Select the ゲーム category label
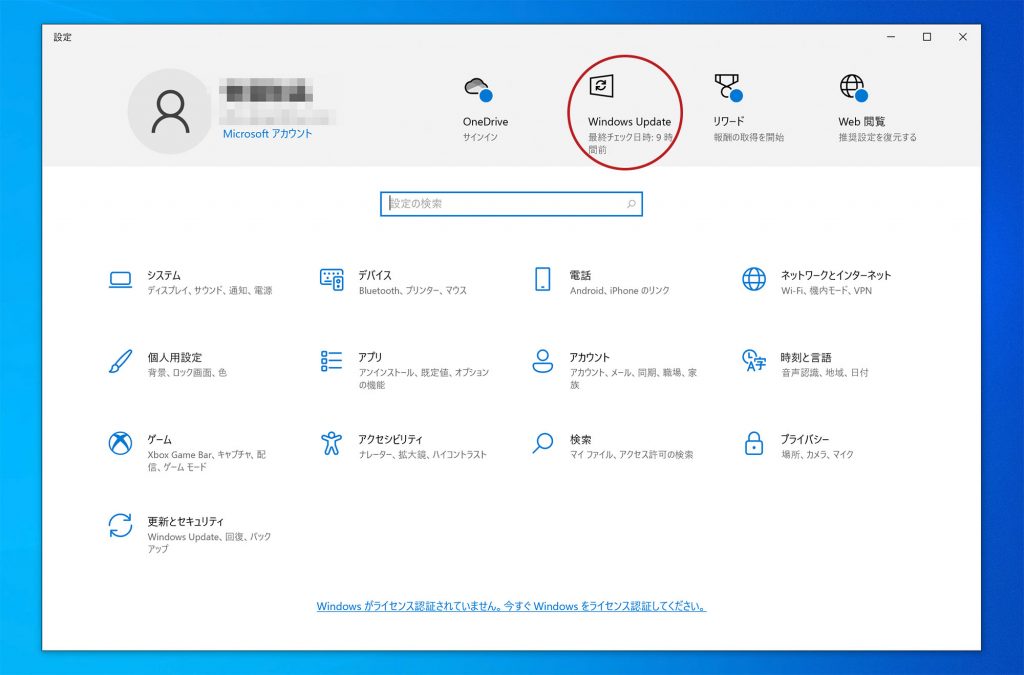The height and width of the screenshot is (675, 1024). [159, 439]
